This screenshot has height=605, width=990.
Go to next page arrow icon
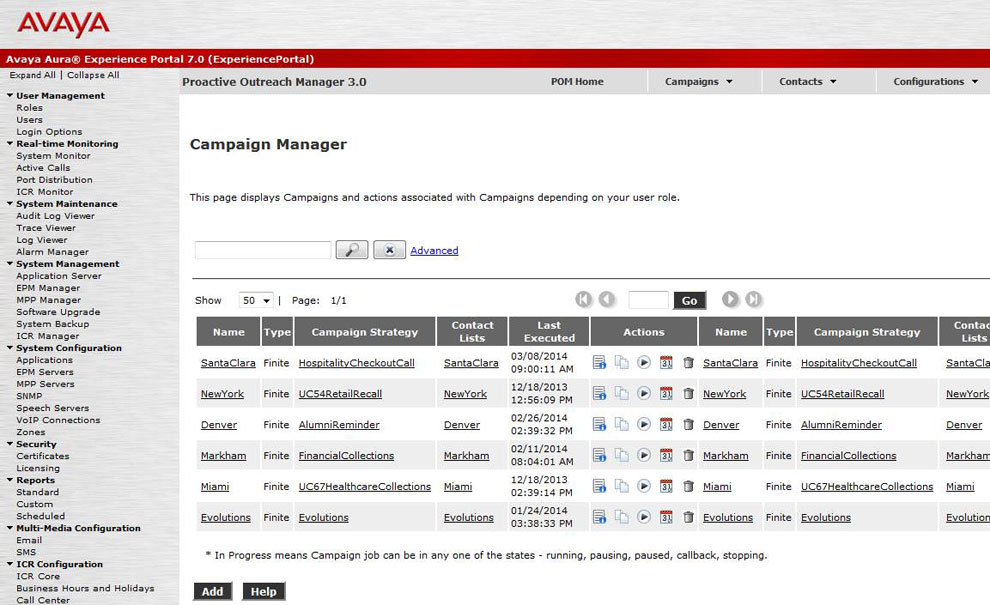click(731, 299)
